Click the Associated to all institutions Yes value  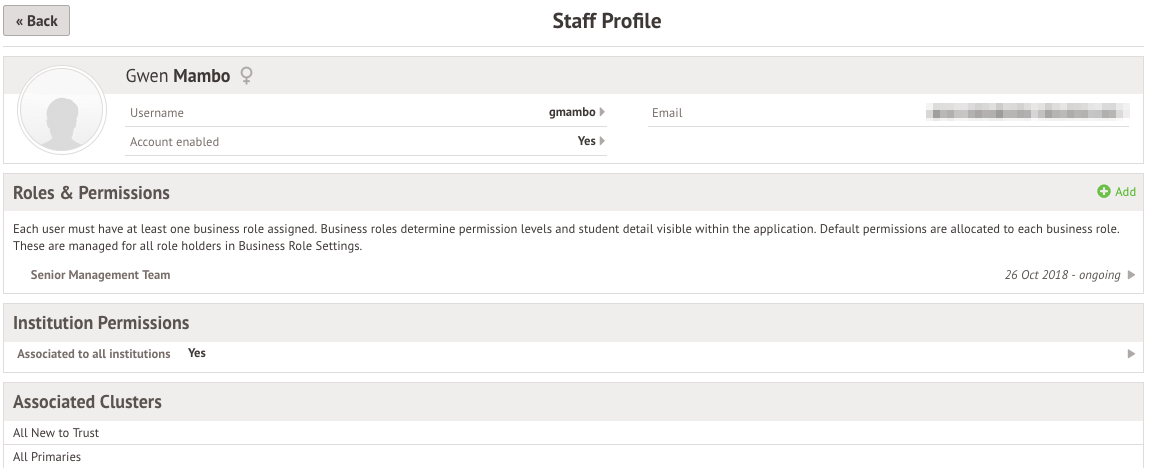(197, 353)
